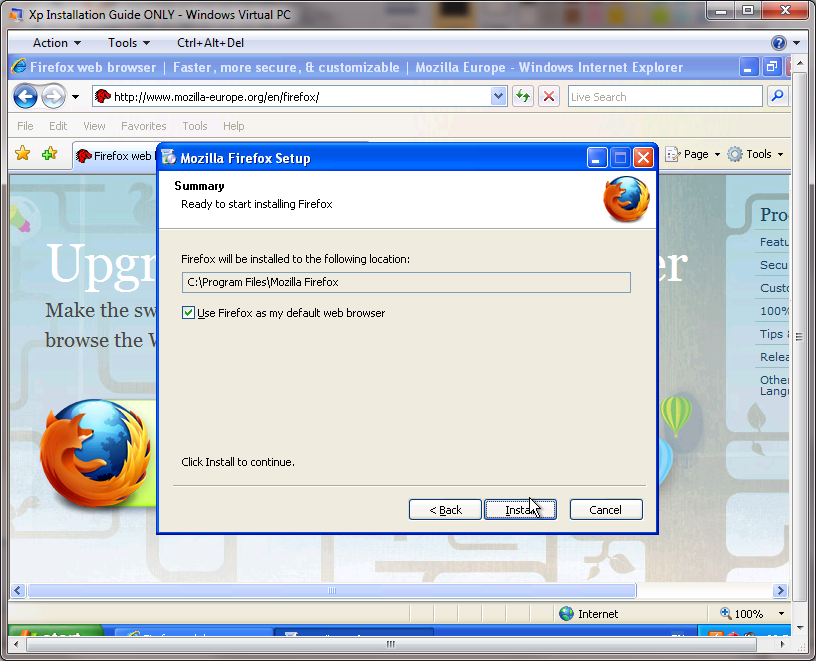Click the IE horizontal scroll left arrow
Viewport: 816px width, 661px height.
[x=18, y=590]
